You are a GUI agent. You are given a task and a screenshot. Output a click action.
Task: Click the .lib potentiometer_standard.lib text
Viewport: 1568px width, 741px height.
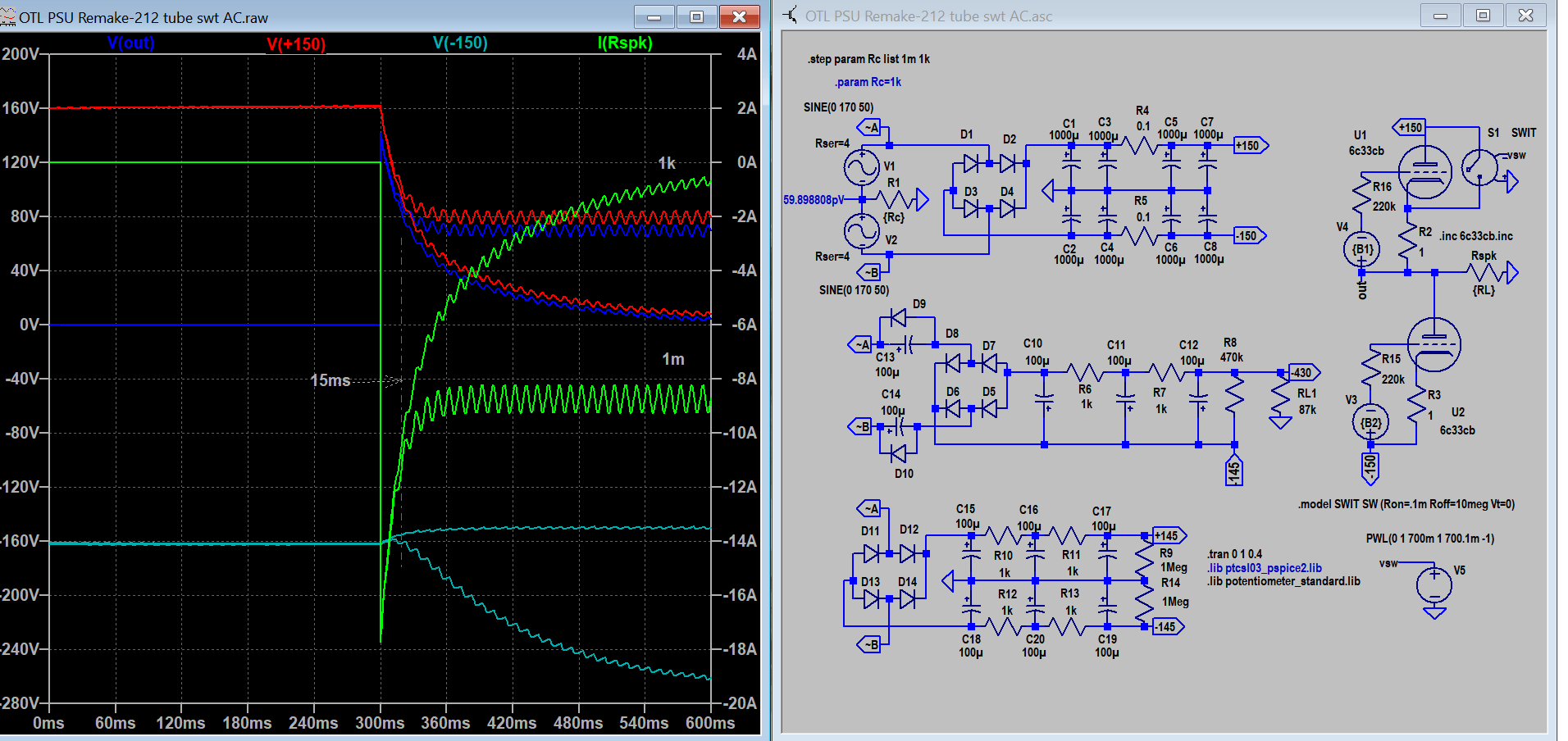(1283, 581)
